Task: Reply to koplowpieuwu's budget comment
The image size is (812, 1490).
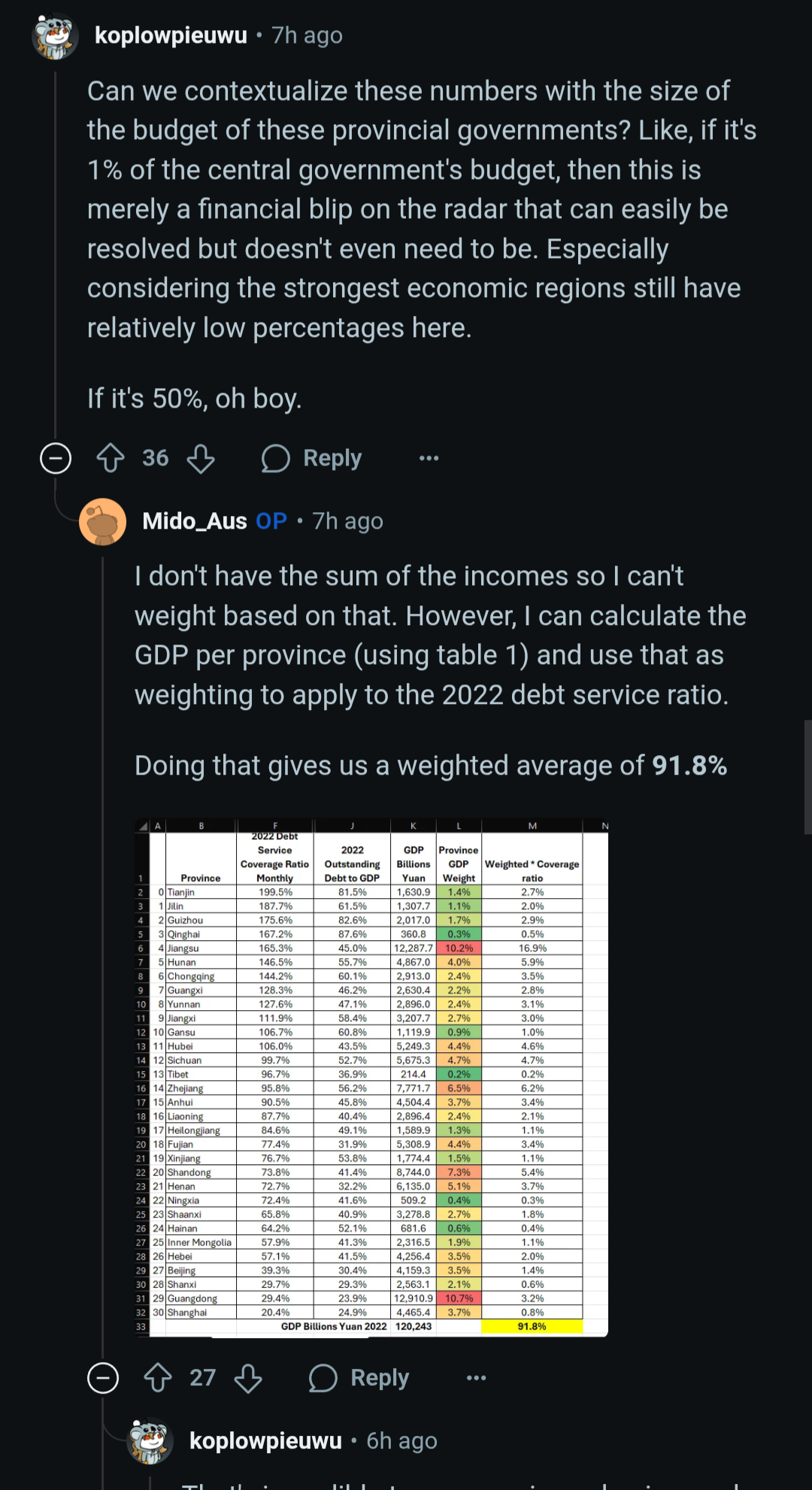Action: coord(311,458)
